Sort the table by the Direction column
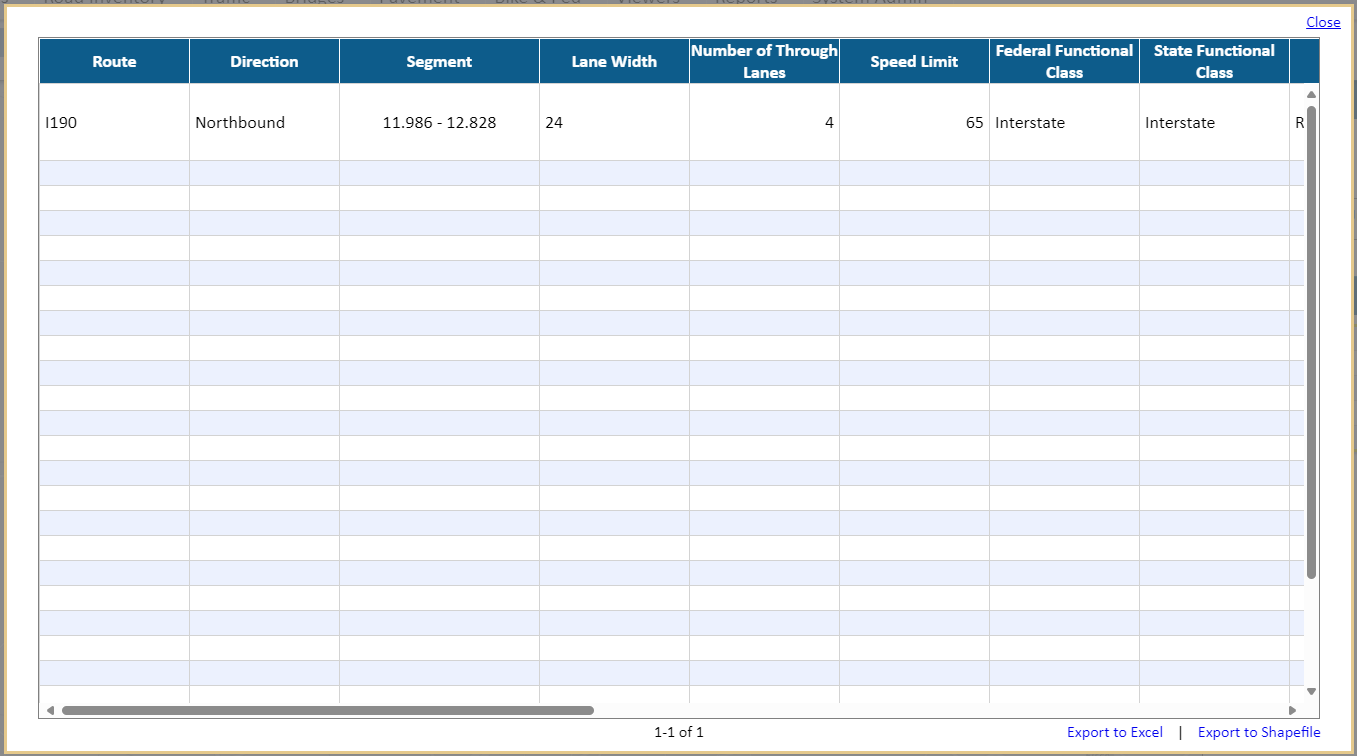Viewport: 1357px width, 756px height. coord(264,61)
